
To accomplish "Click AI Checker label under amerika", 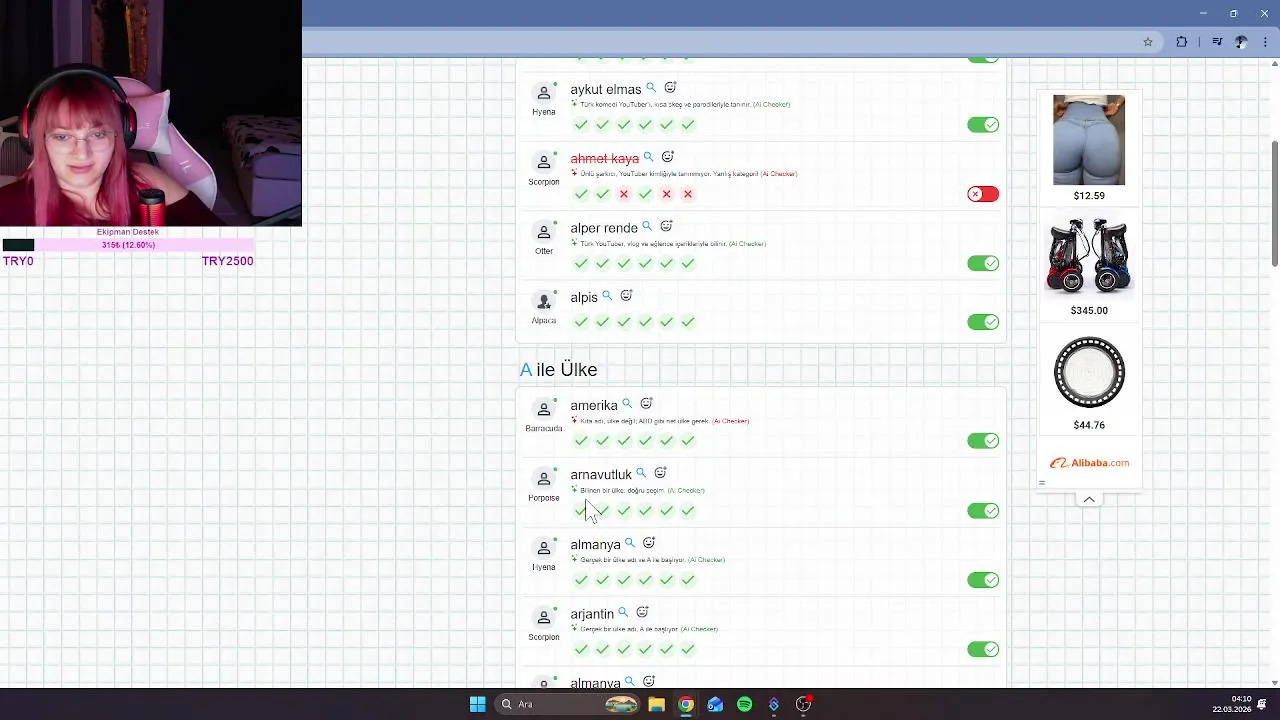I will (x=730, y=421).
